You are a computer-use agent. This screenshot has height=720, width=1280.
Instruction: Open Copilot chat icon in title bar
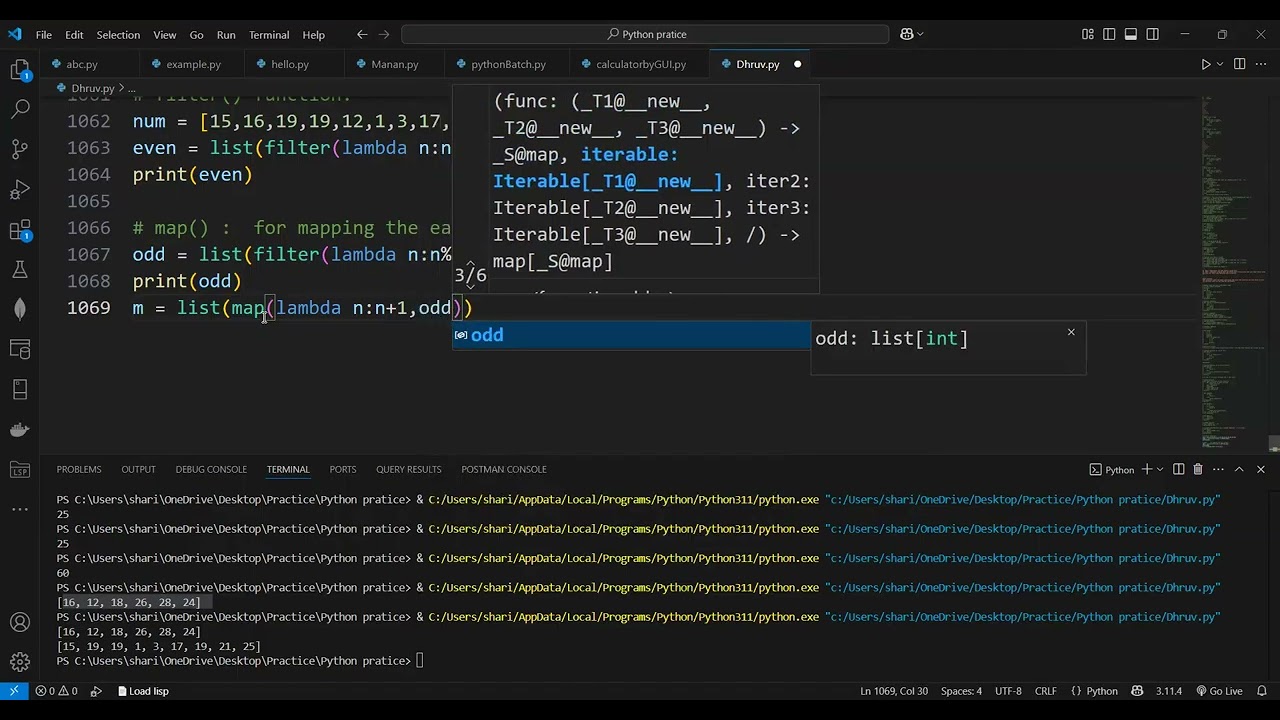point(906,34)
